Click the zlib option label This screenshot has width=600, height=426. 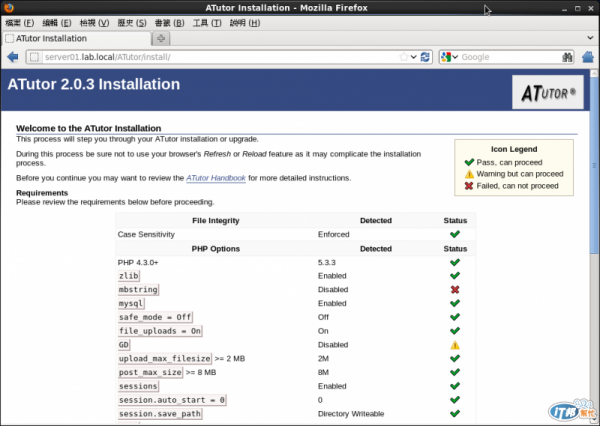pyautogui.click(x=129, y=276)
